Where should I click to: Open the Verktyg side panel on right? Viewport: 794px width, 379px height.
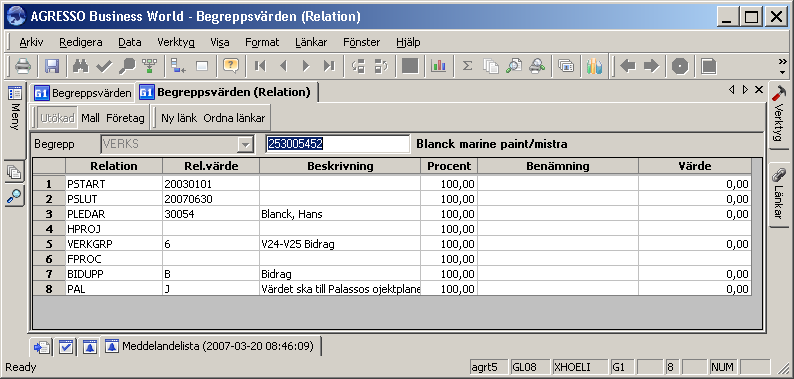coord(778,115)
